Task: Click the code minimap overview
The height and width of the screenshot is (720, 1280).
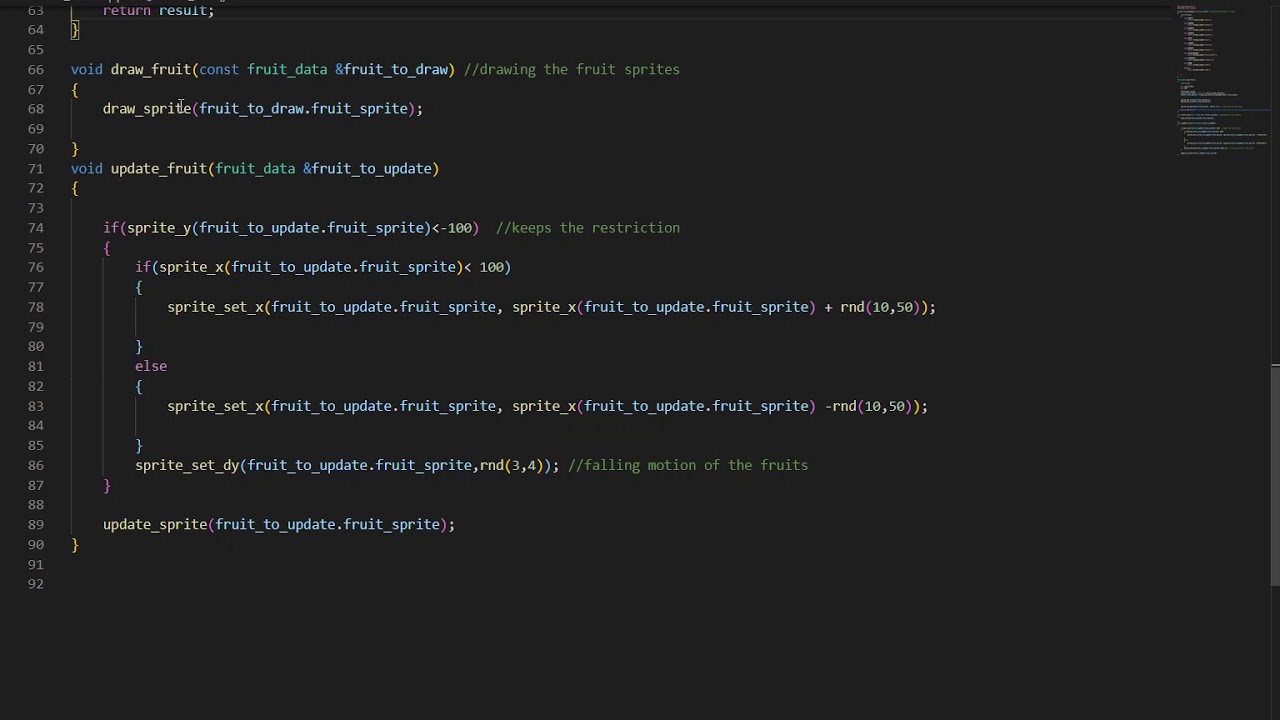Action: pos(1221,82)
